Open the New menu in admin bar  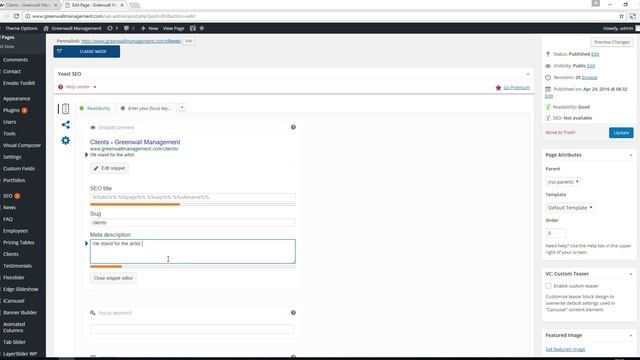[149, 28]
